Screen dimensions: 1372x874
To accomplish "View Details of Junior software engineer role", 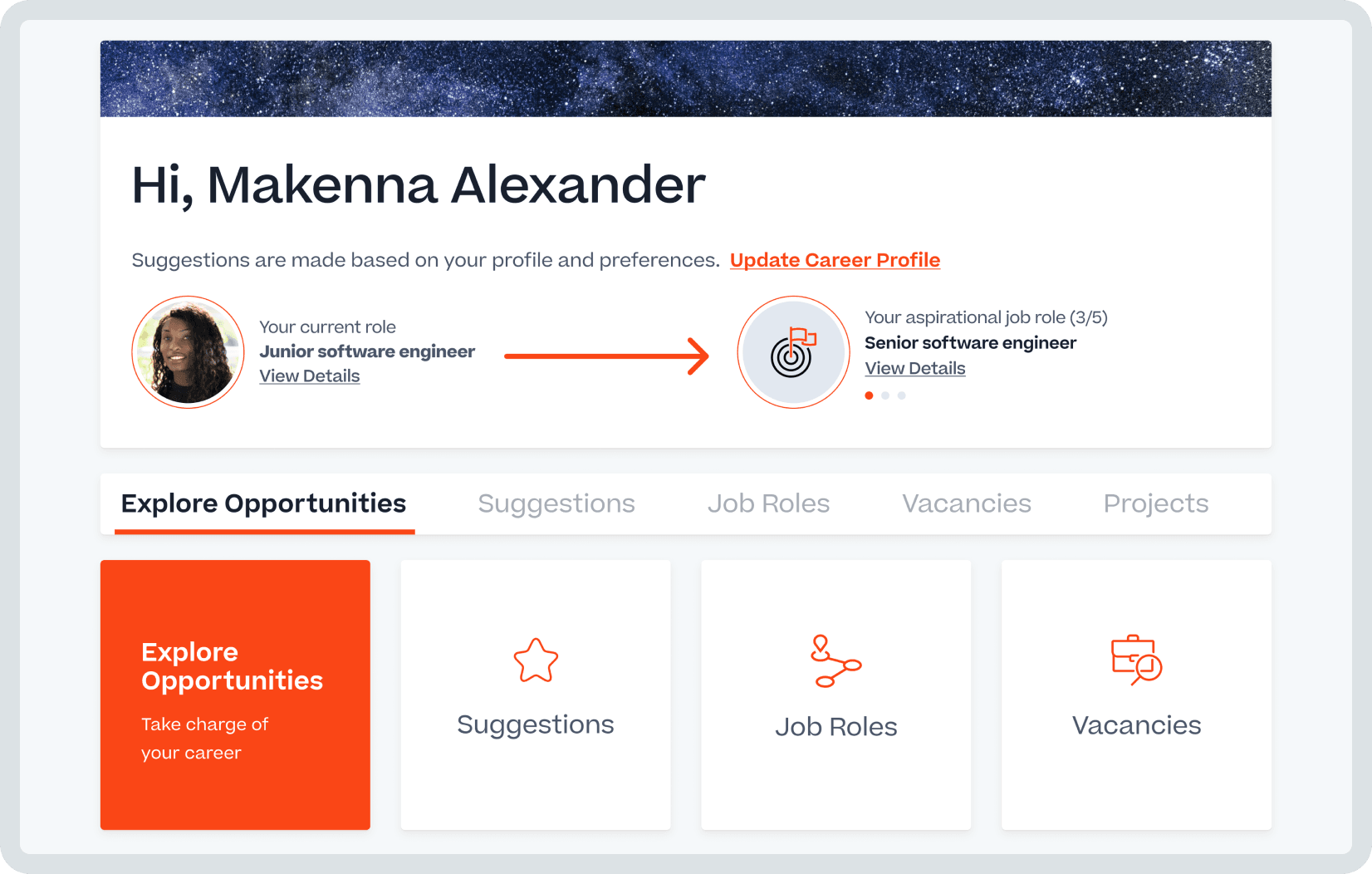I will pos(309,376).
